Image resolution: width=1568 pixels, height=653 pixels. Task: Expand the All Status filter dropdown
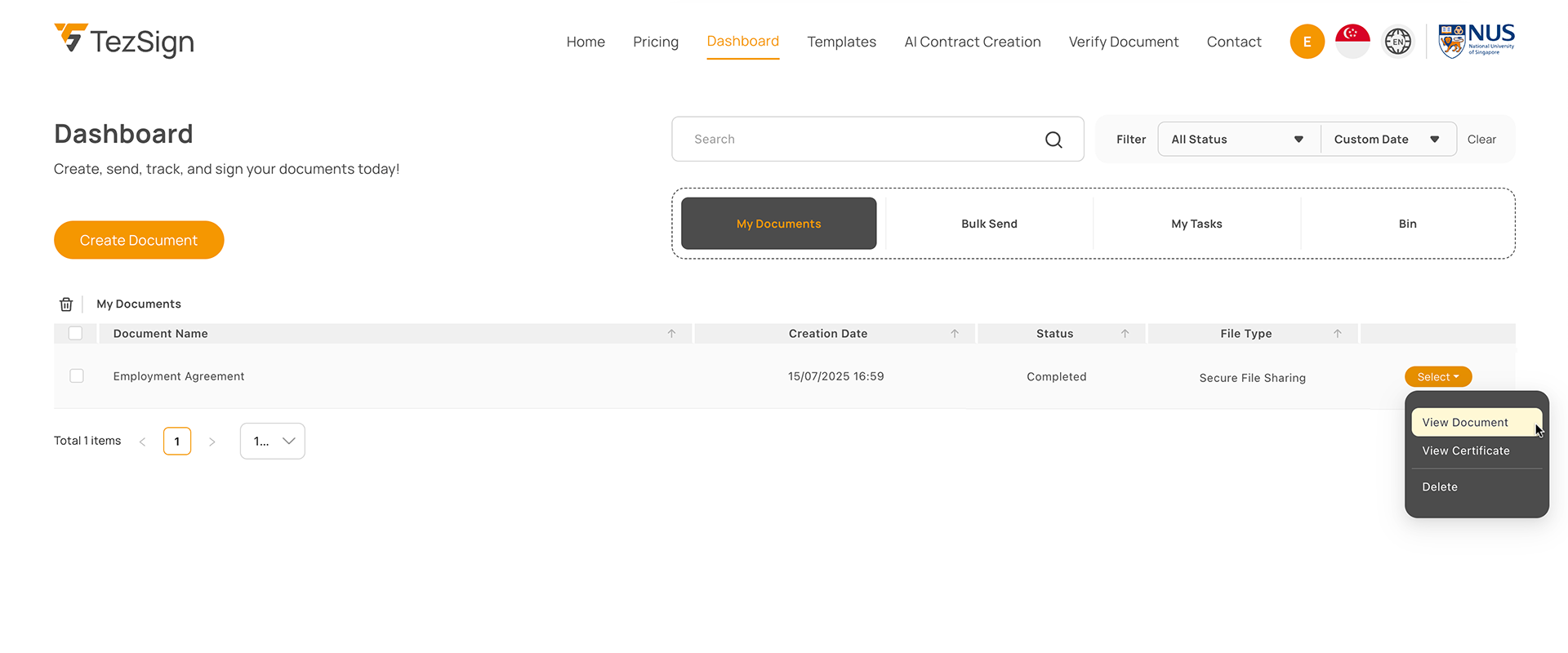pos(1237,140)
